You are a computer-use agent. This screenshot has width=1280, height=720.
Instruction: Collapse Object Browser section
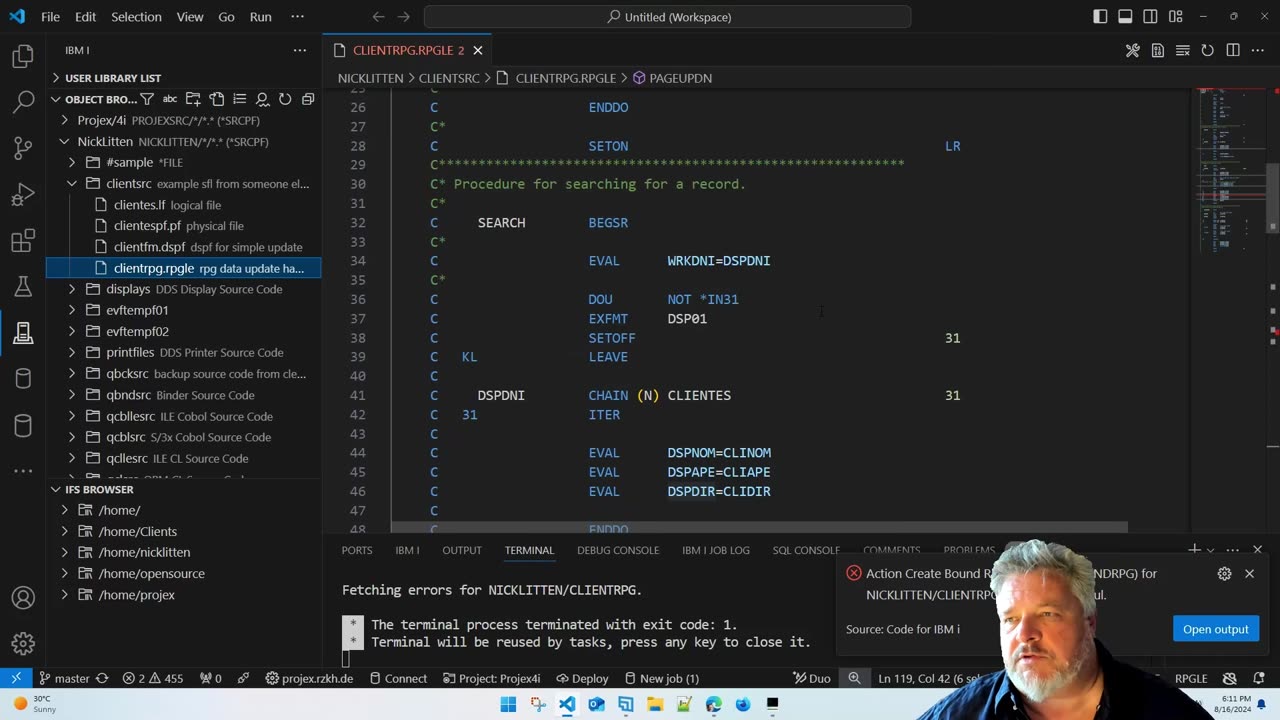(57, 99)
